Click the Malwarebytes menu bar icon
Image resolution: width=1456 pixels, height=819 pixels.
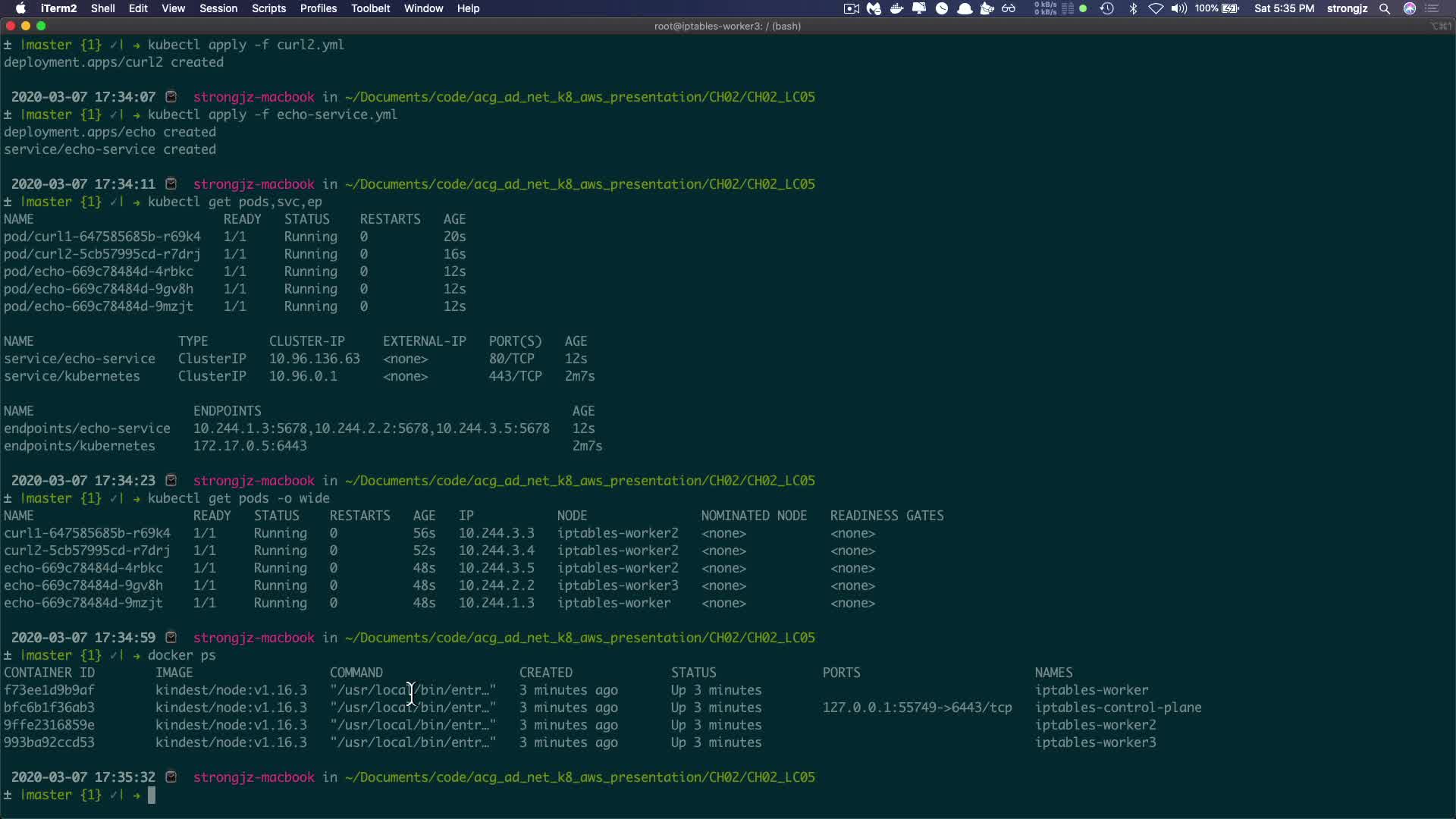tap(874, 8)
